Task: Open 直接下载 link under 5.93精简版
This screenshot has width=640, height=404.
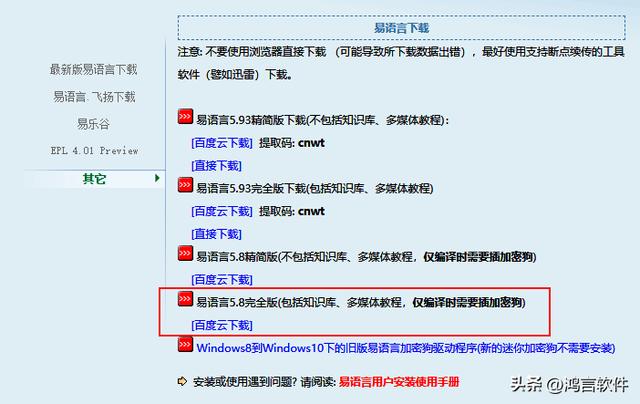Action: tap(216, 165)
